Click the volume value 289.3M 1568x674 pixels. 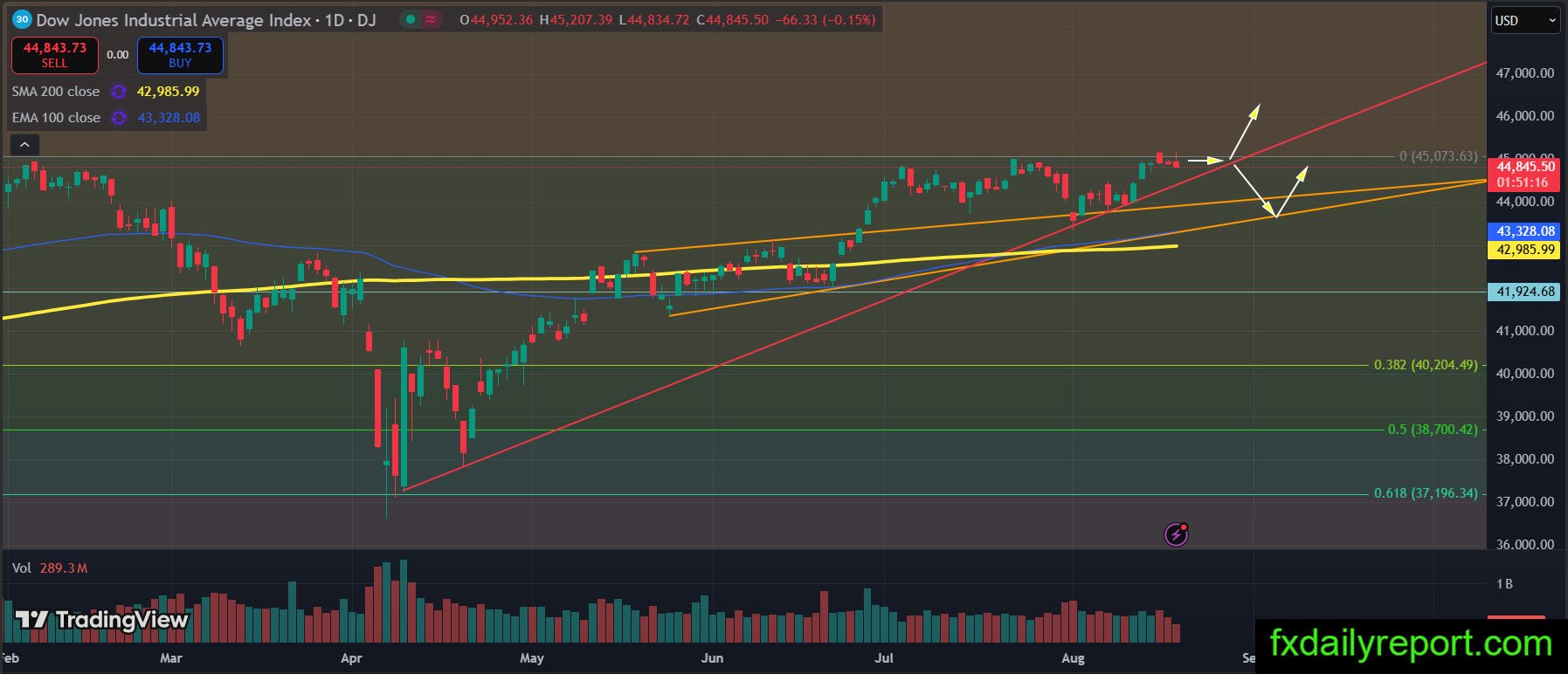[64, 568]
